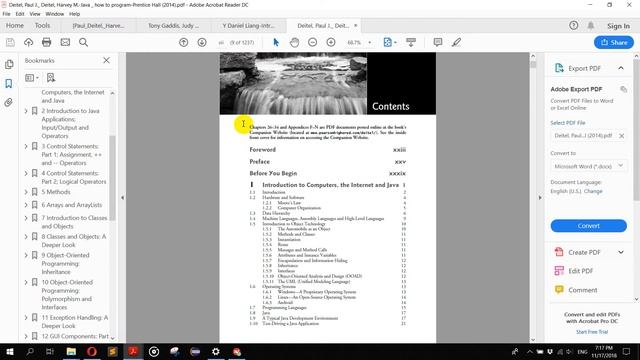Zoom in with plus icon

tap(331, 42)
